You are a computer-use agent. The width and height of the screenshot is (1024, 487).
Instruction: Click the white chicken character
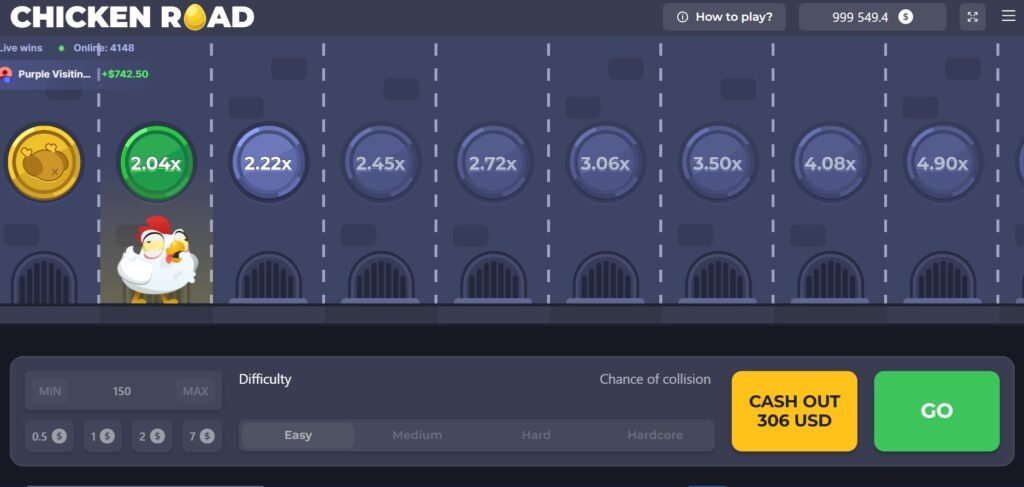pos(156,260)
